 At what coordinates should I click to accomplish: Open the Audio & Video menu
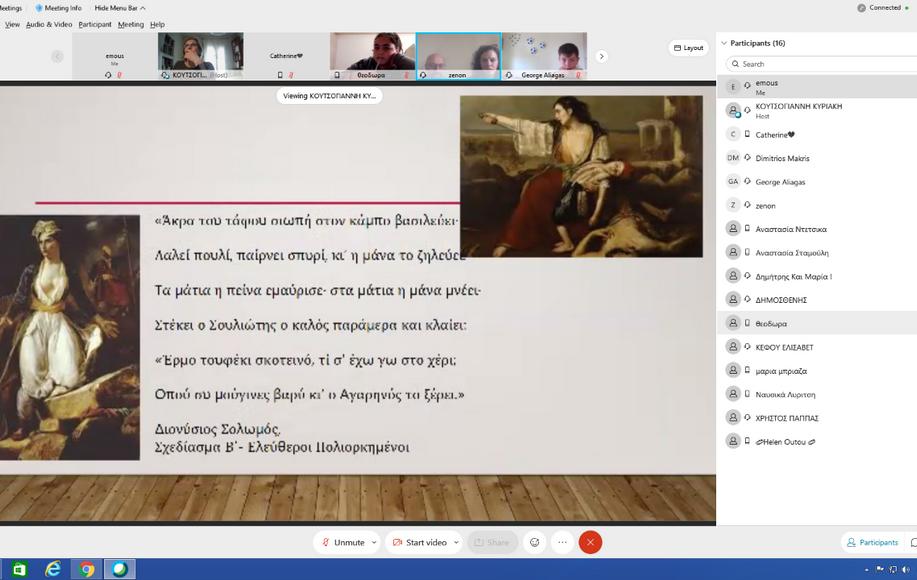[x=49, y=25]
